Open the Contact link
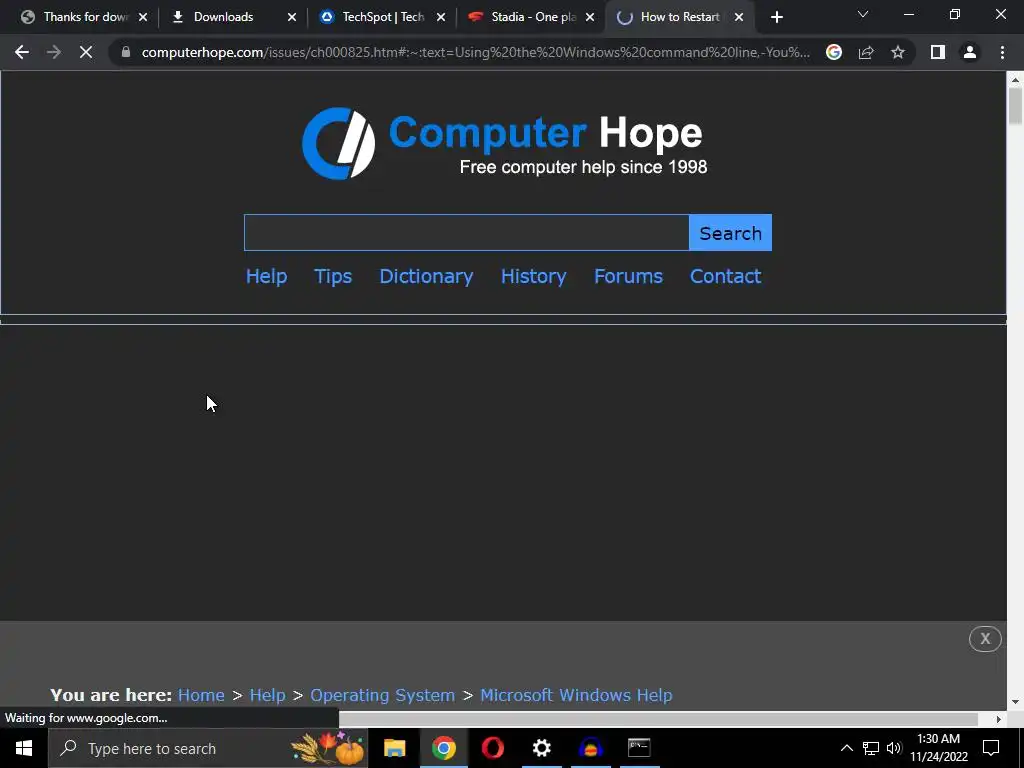Screen dimensions: 1024x768 point(726,276)
